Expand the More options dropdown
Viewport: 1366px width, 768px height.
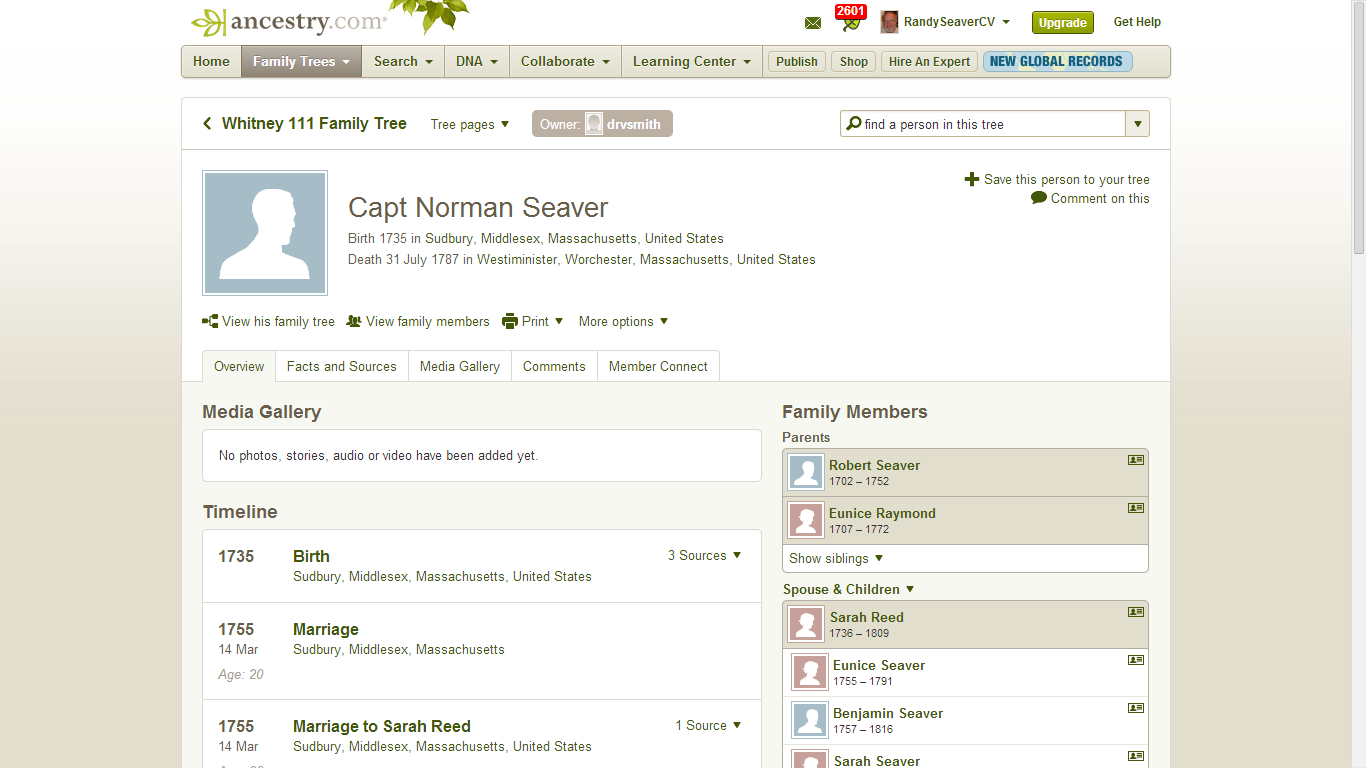click(622, 321)
